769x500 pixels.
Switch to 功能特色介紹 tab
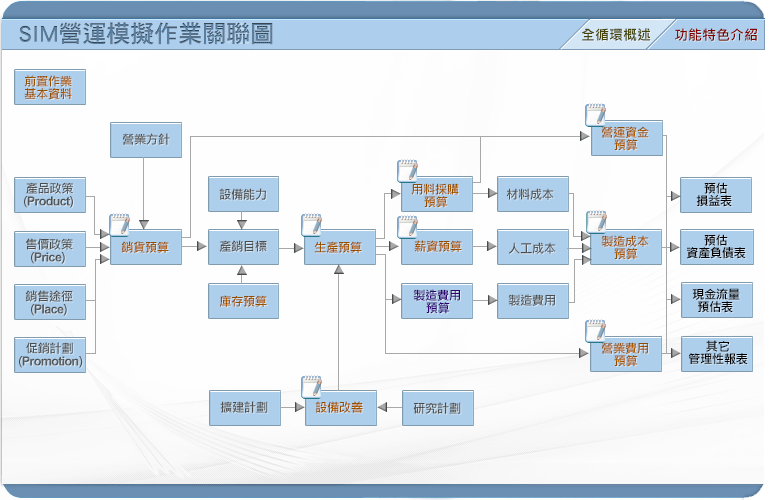coord(716,35)
